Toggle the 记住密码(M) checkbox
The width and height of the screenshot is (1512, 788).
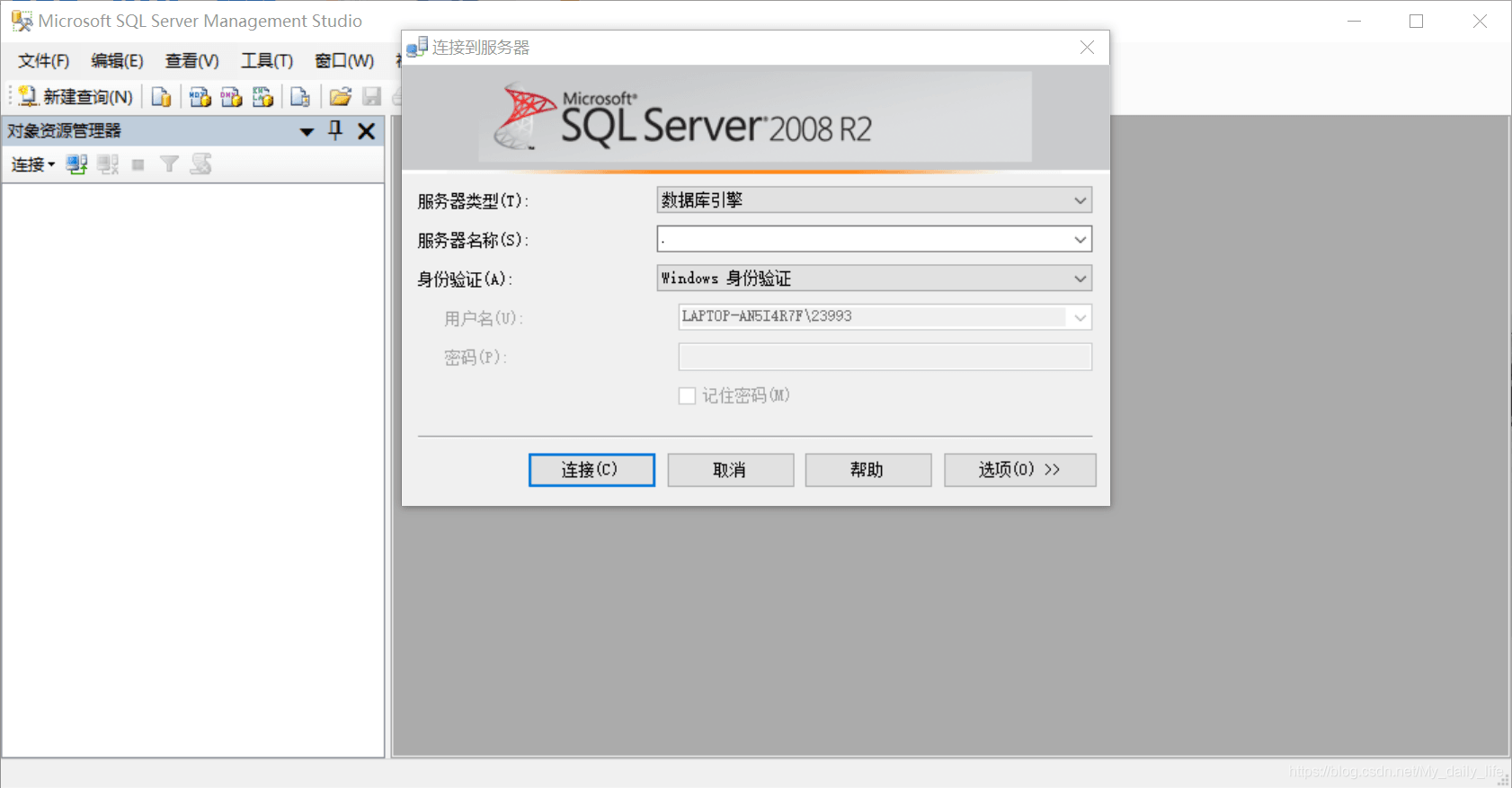click(x=687, y=396)
